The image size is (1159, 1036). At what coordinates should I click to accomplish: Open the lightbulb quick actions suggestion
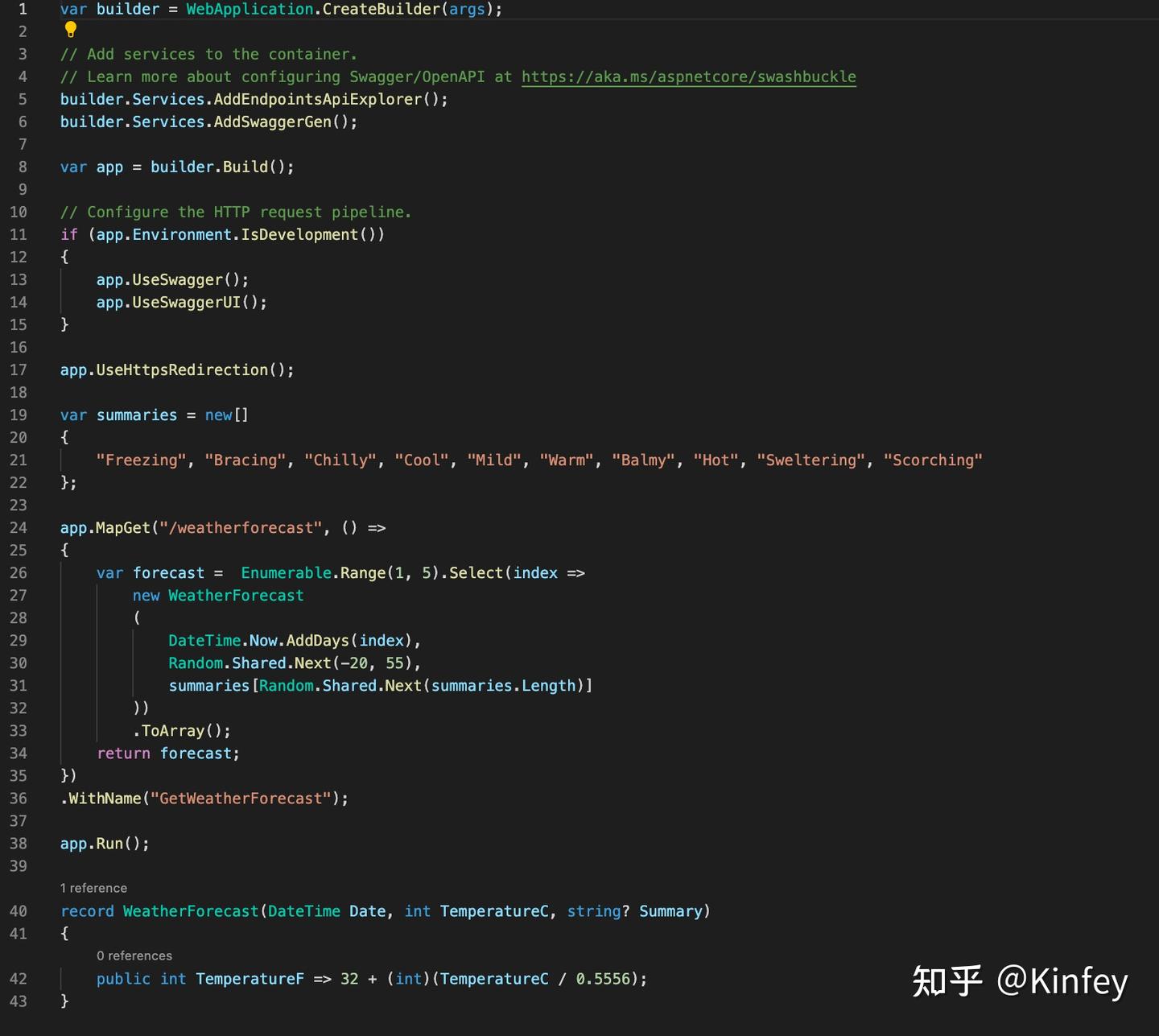[71, 30]
